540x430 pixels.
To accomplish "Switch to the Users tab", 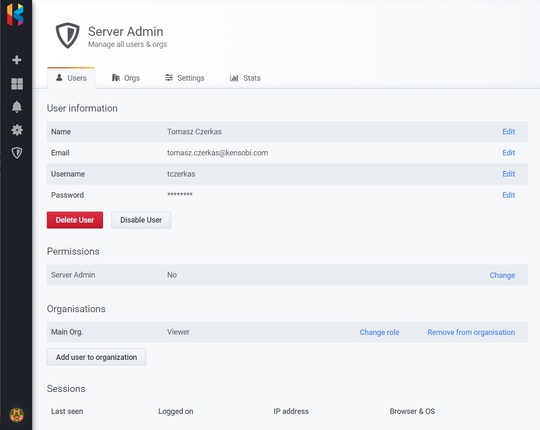I will (x=71, y=78).
